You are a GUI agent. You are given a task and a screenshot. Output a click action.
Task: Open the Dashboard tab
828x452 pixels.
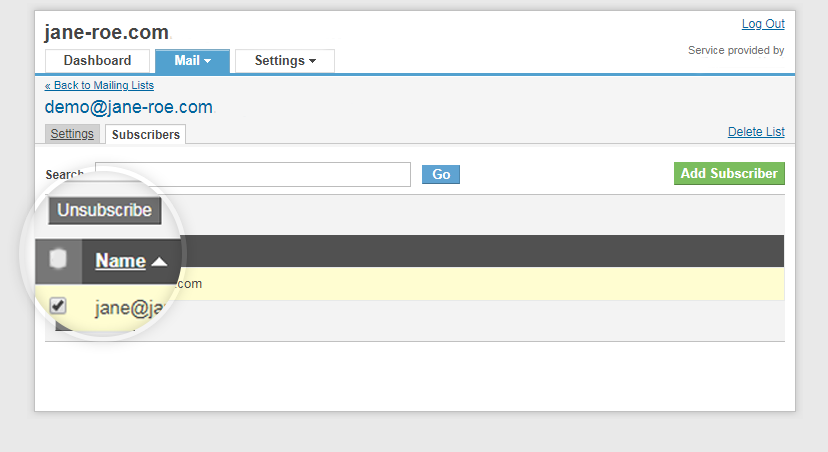click(97, 61)
